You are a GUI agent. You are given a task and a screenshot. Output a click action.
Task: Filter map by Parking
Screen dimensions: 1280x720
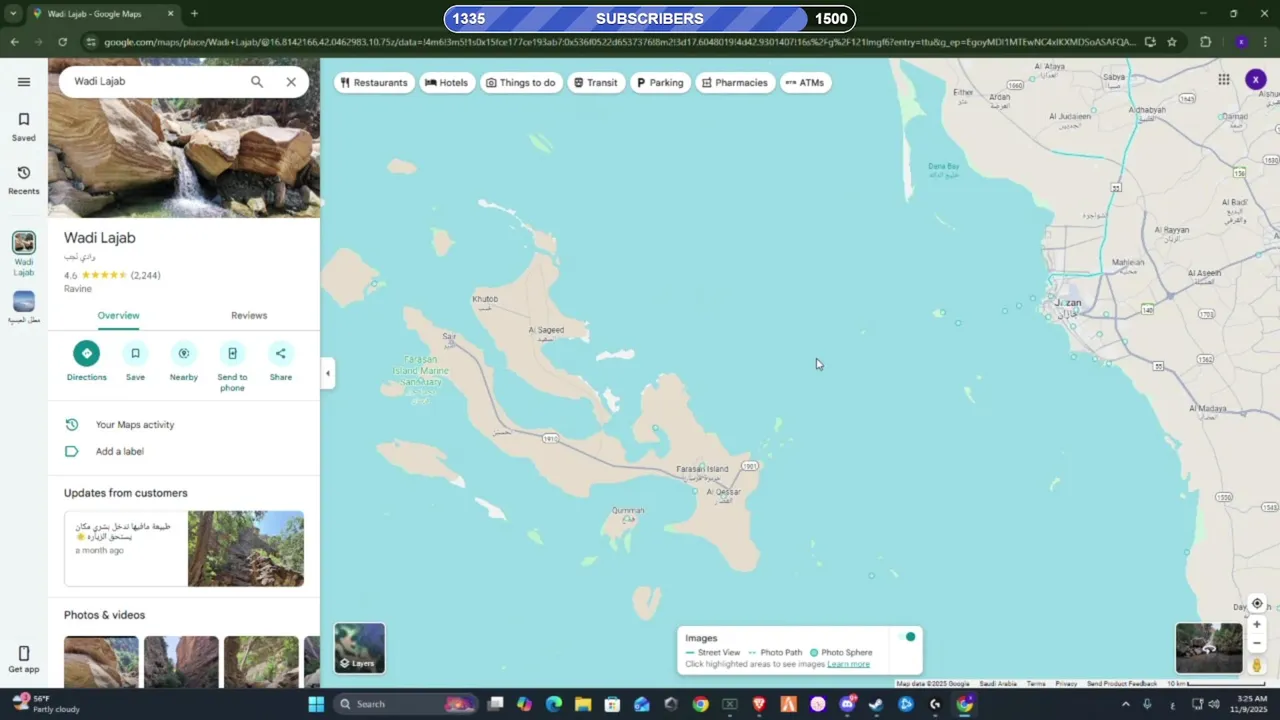point(660,83)
